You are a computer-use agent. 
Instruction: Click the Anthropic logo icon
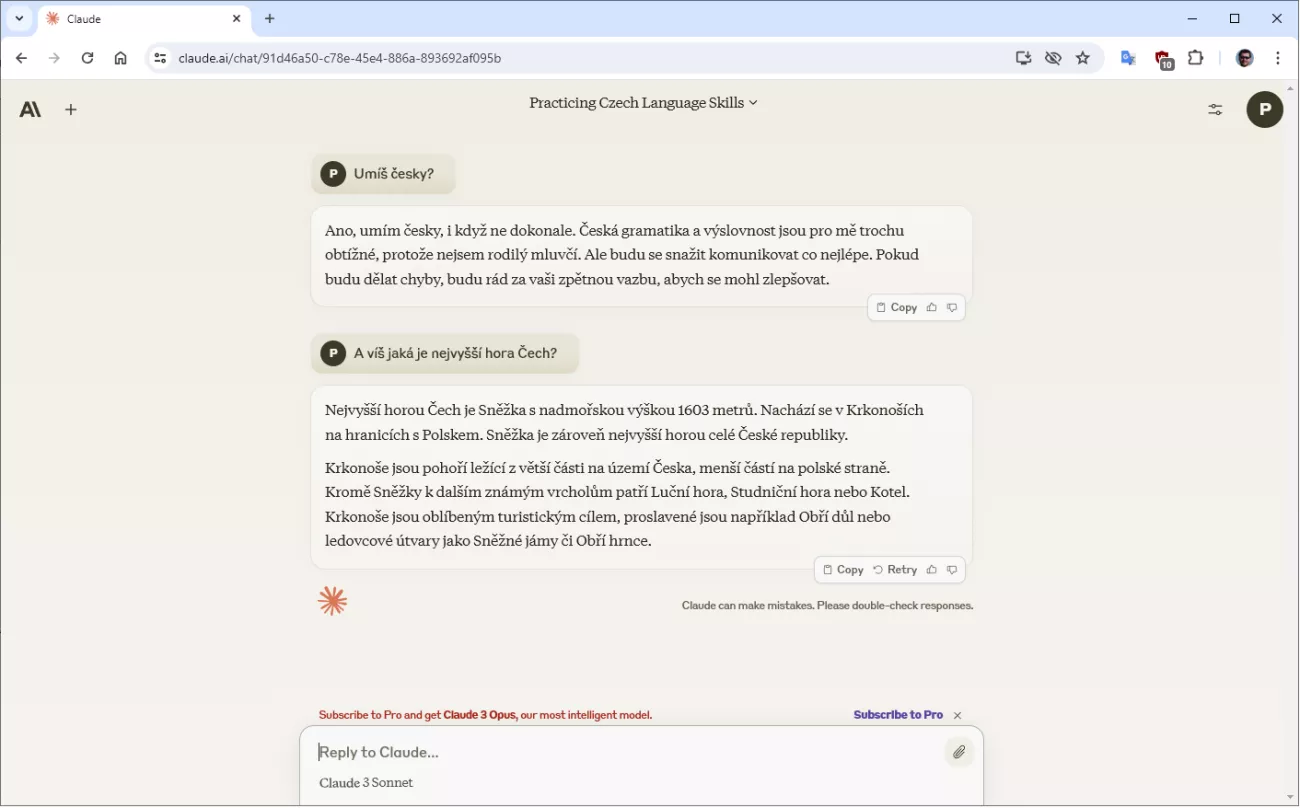point(30,110)
